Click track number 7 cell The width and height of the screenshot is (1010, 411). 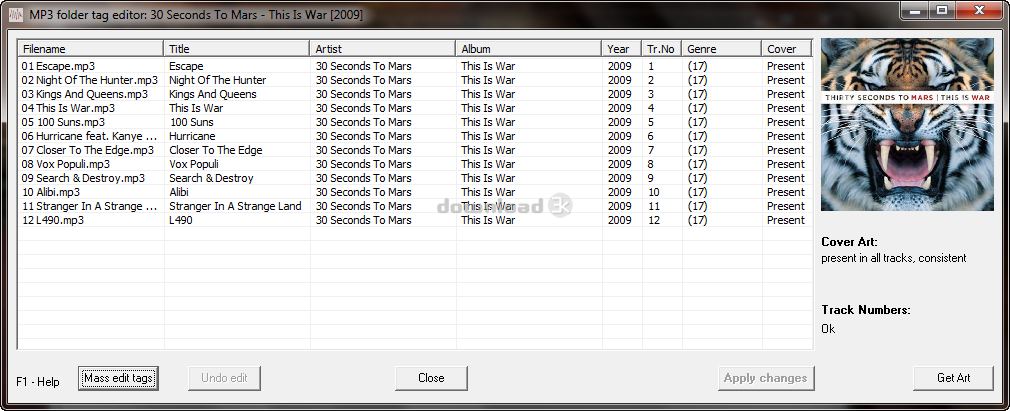pyautogui.click(x=651, y=150)
